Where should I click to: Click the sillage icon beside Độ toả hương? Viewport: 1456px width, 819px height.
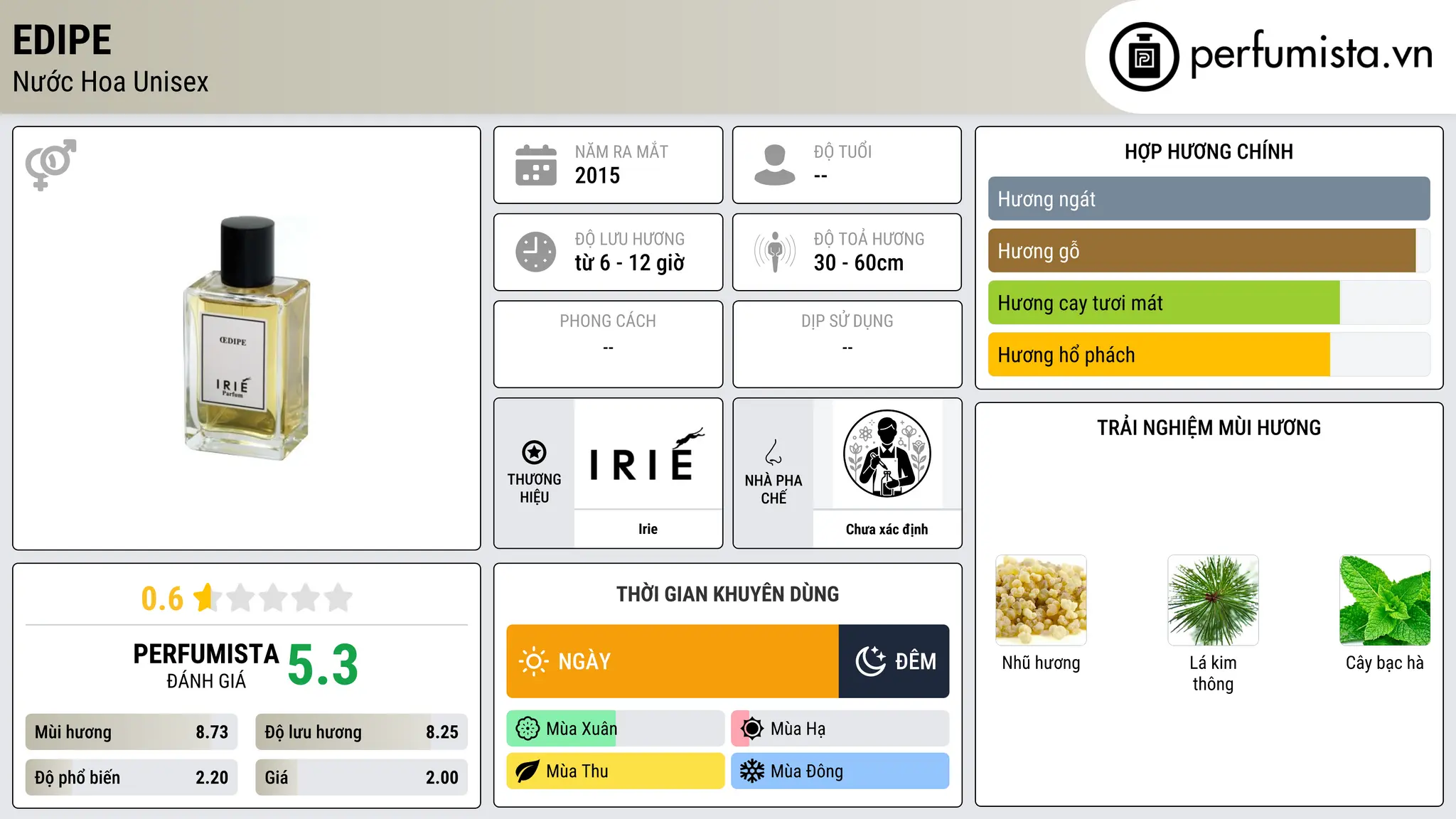pos(775,252)
